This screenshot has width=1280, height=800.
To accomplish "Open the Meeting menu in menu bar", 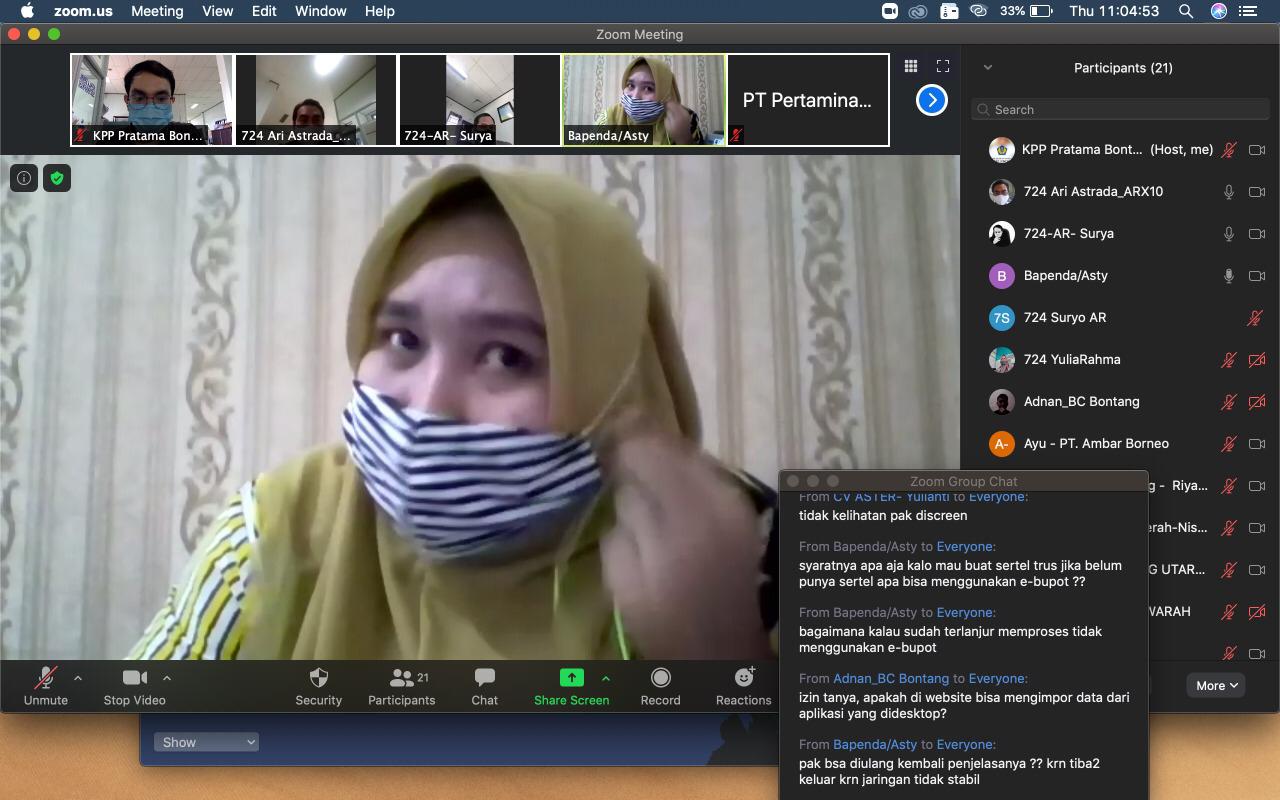I will coord(157,11).
